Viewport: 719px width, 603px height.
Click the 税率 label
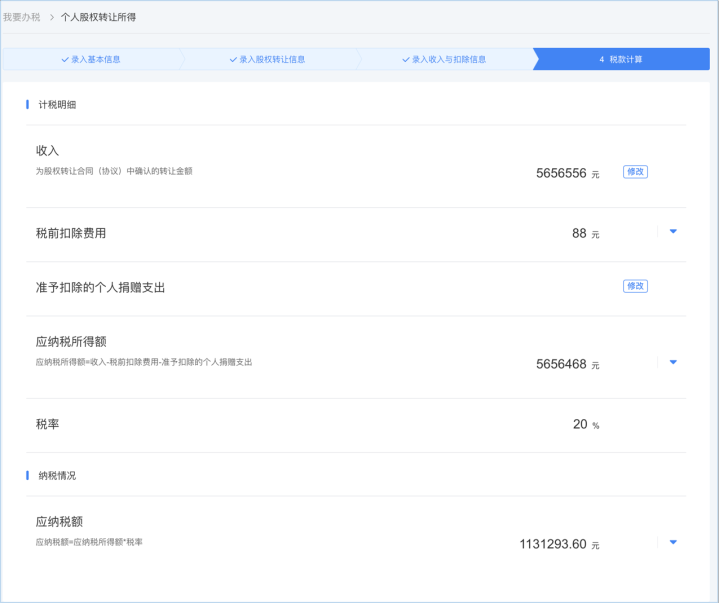click(x=47, y=424)
